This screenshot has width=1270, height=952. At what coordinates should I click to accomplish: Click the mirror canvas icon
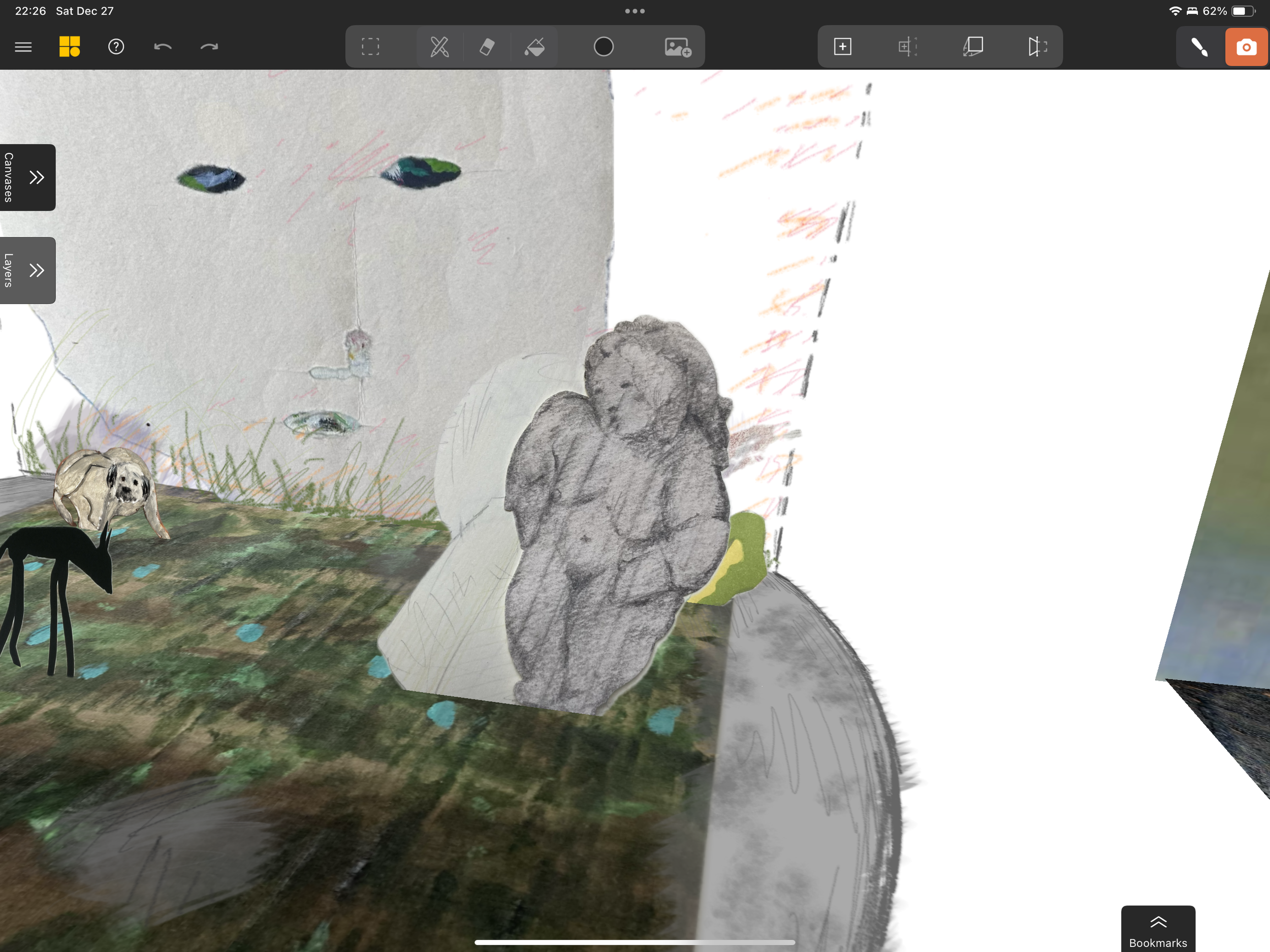pos(1037,47)
